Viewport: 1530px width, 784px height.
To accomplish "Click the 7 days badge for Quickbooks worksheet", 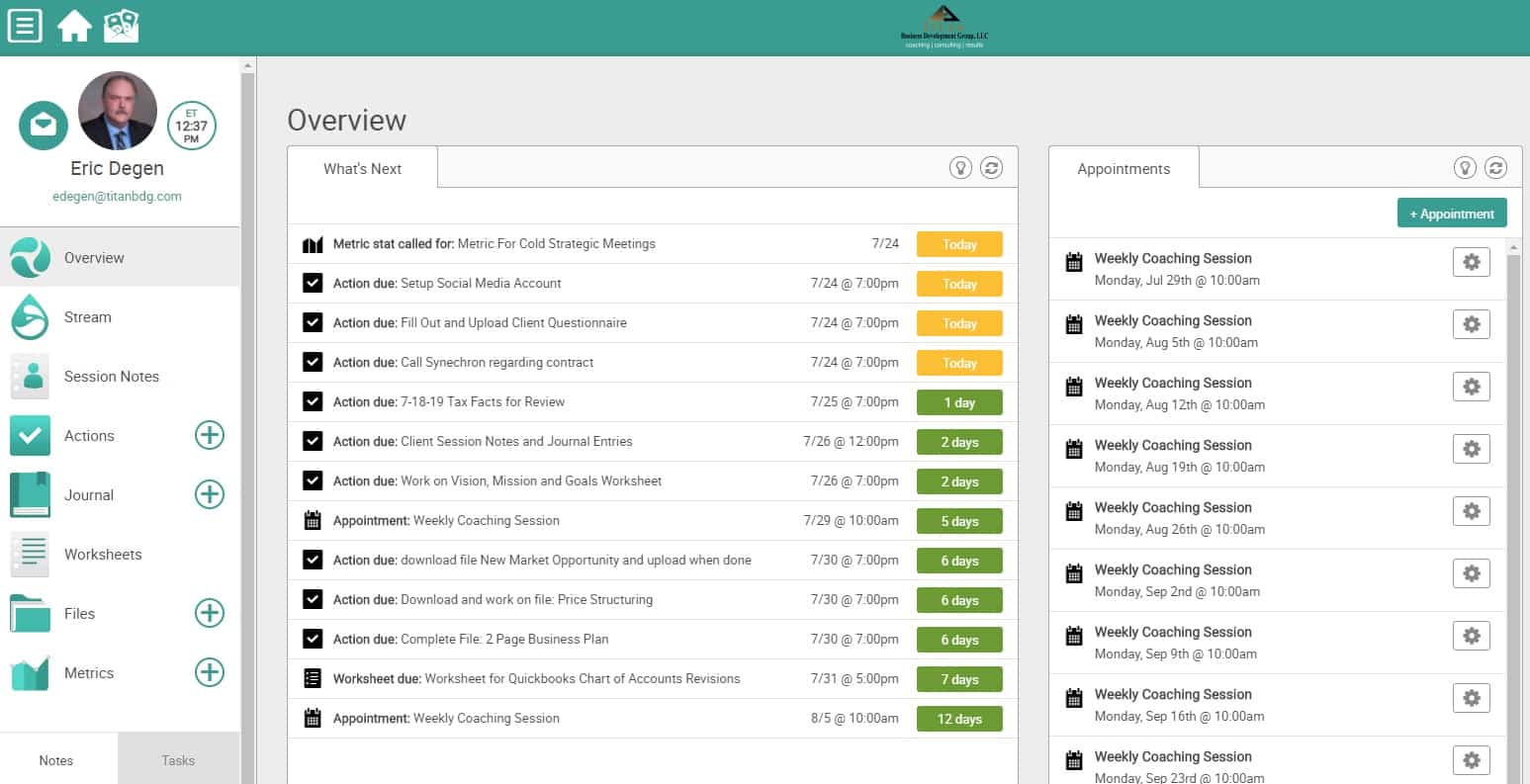I will tap(959, 679).
